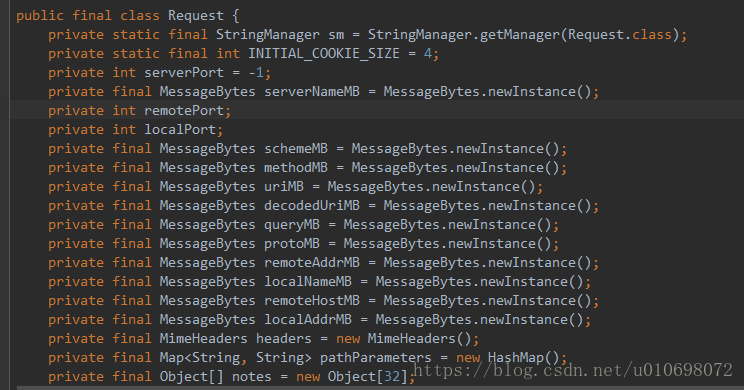
Task: Click StringManager.getManager method call
Action: pos(464,35)
